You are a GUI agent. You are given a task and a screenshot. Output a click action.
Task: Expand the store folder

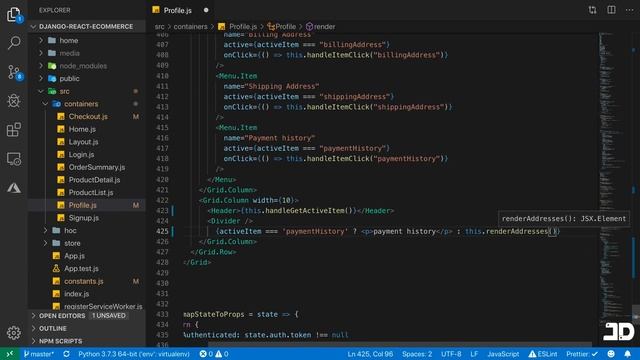coord(72,243)
